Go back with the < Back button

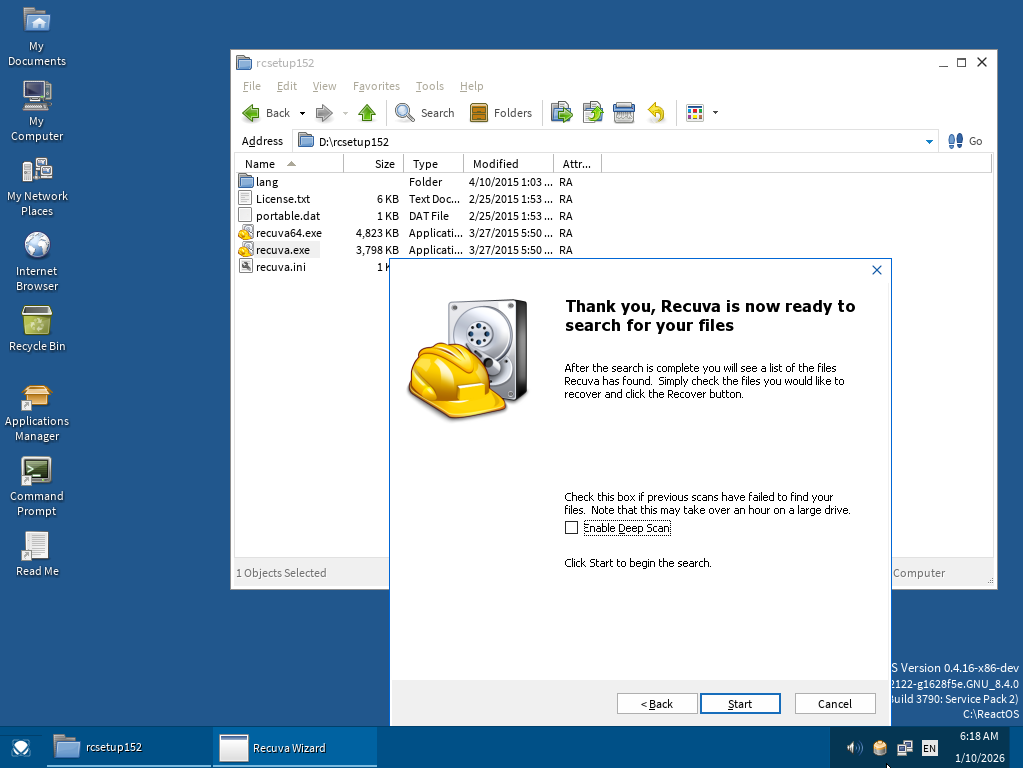[657, 704]
